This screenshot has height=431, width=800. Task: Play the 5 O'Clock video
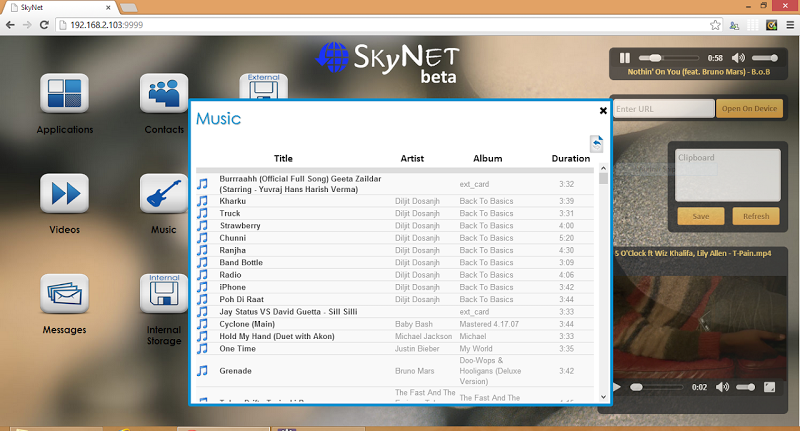tap(616, 387)
